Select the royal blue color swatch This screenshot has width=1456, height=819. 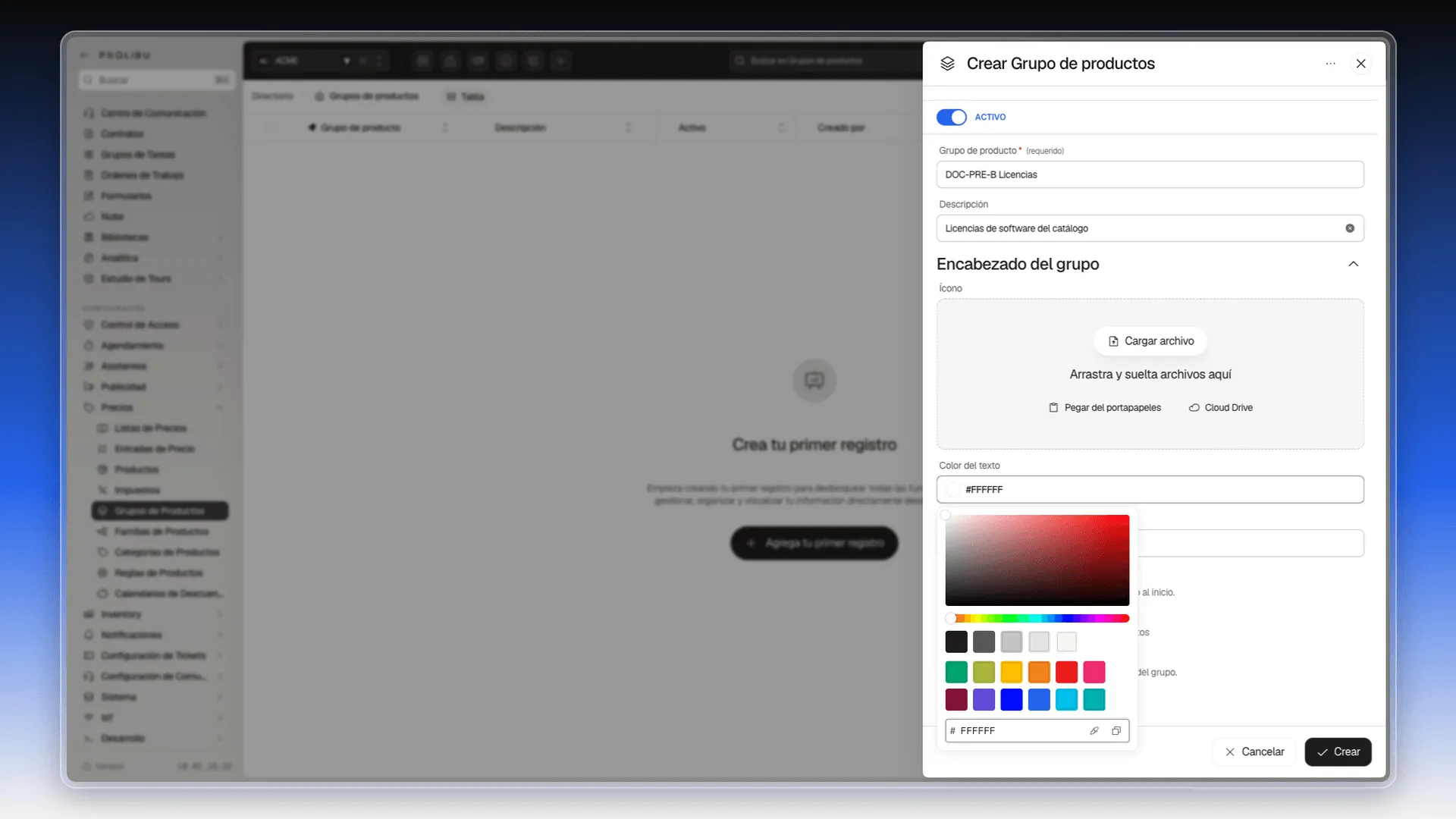pos(1039,699)
